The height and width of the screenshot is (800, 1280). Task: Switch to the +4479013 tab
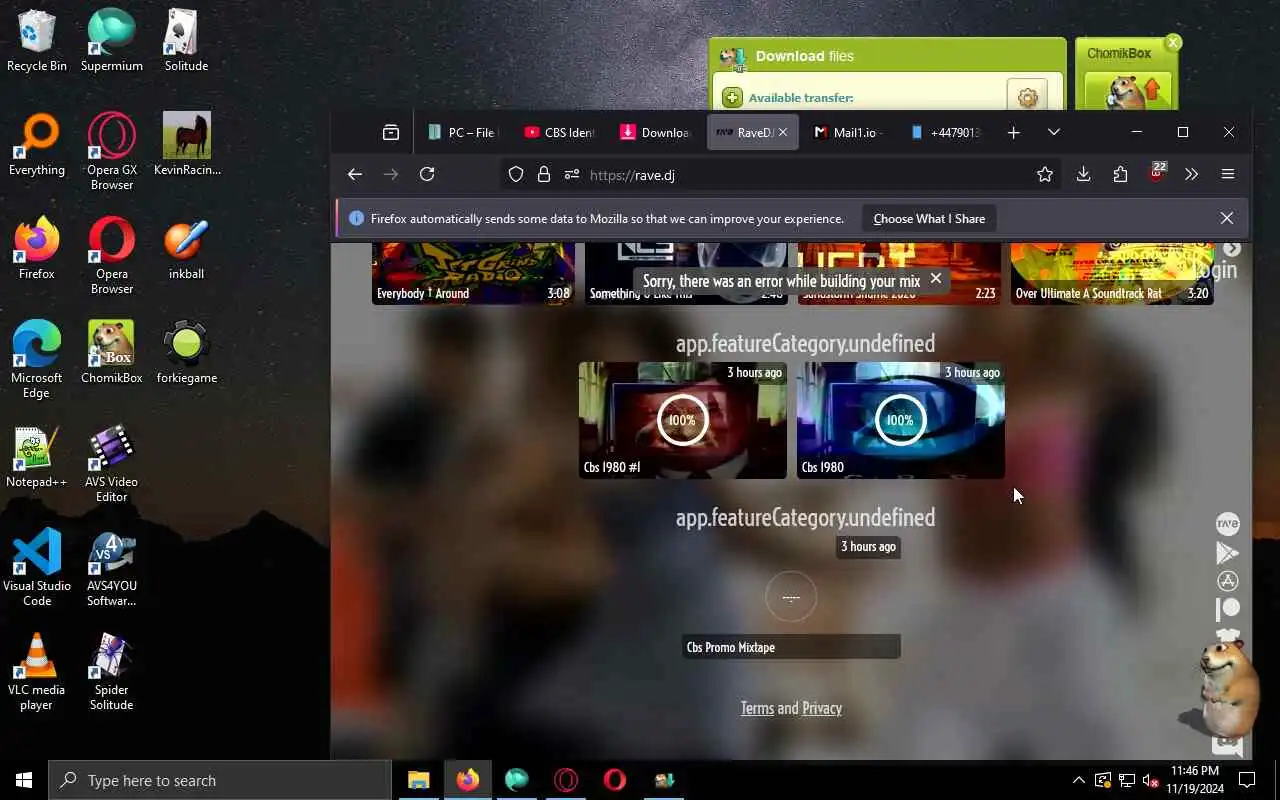947,132
